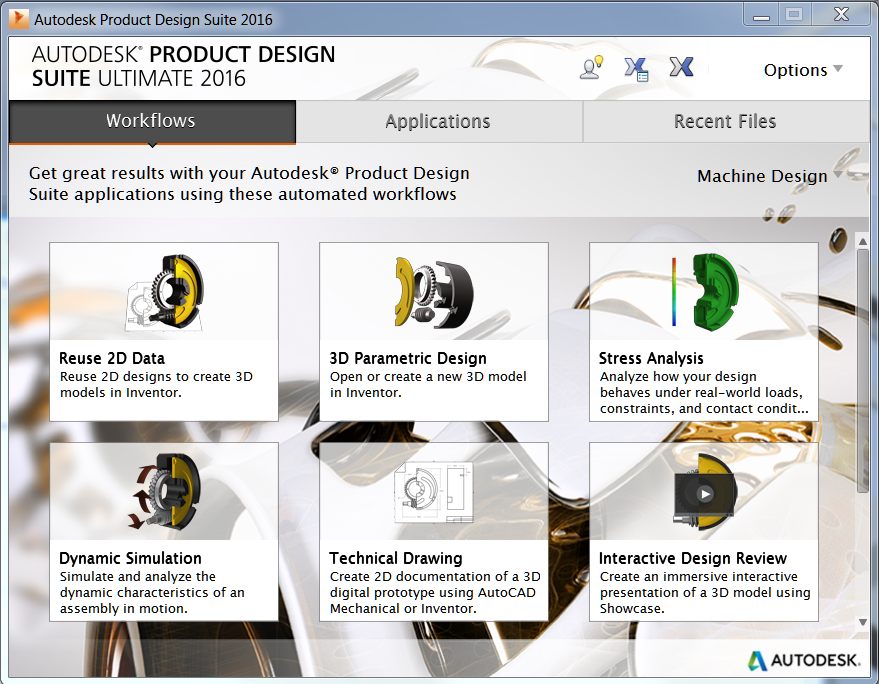
Task: Open the Technical Drawing blueprint icon
Action: click(x=433, y=490)
